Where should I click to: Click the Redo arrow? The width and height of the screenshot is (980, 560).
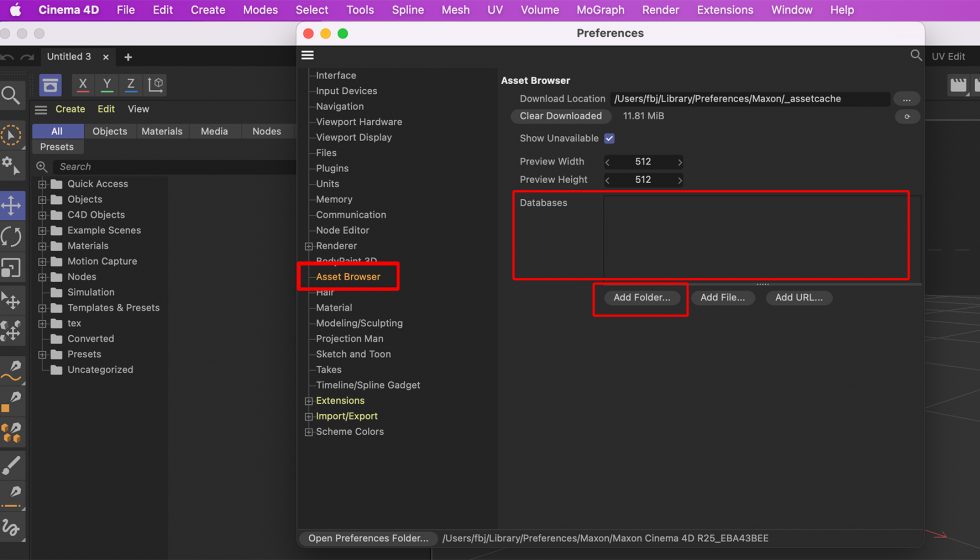[27, 58]
